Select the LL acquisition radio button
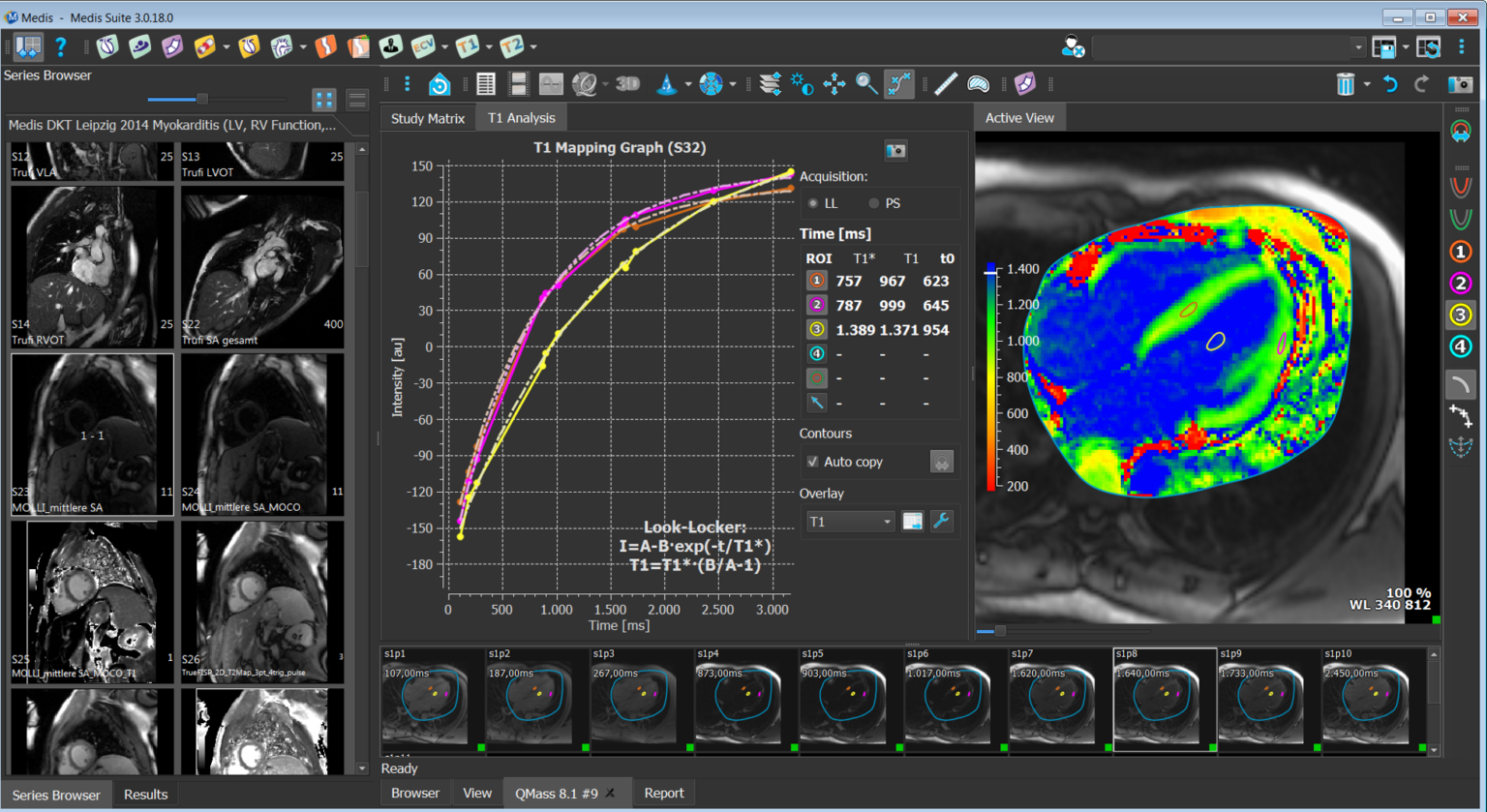This screenshot has height=812, width=1487. [x=813, y=203]
